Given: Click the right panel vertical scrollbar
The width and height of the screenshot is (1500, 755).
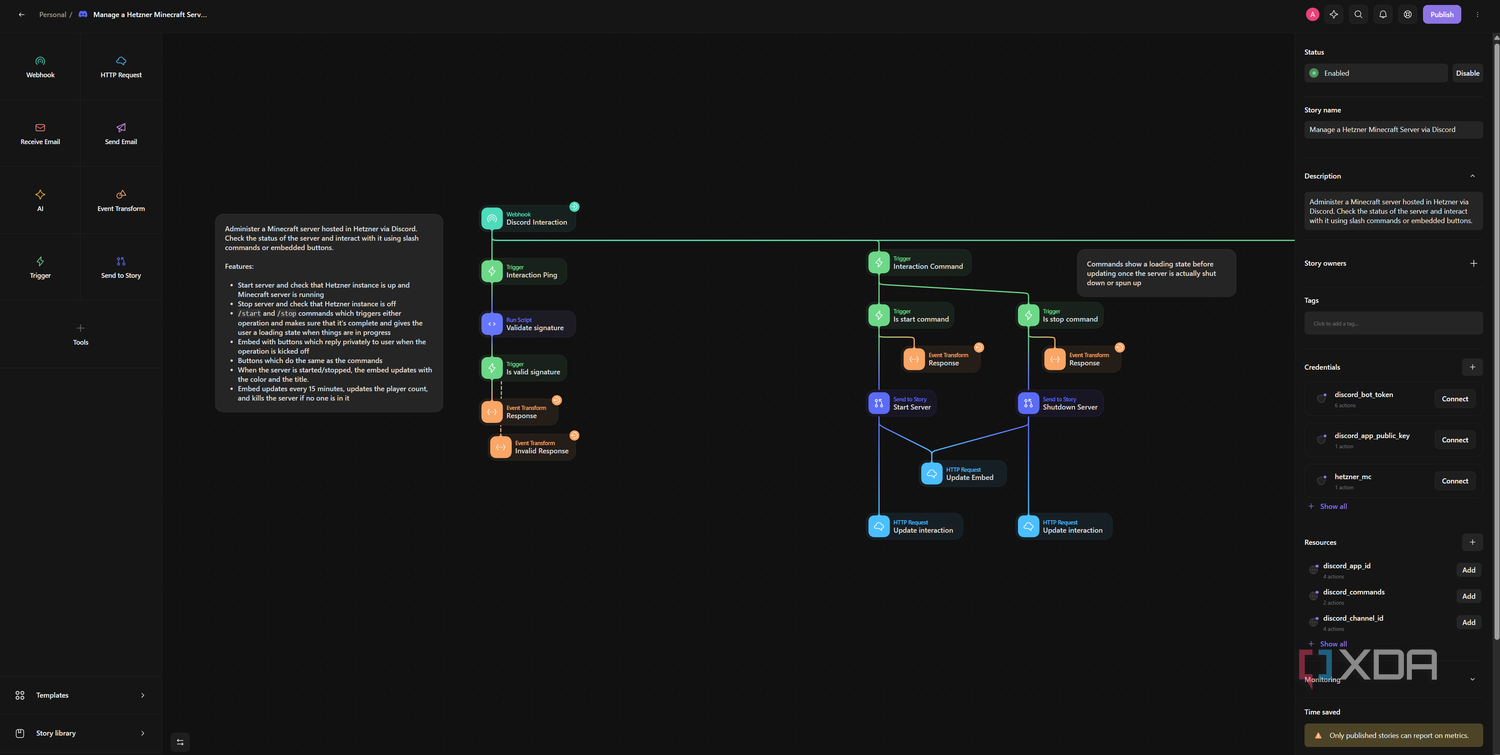Looking at the screenshot, I should pyautogui.click(x=1496, y=340).
